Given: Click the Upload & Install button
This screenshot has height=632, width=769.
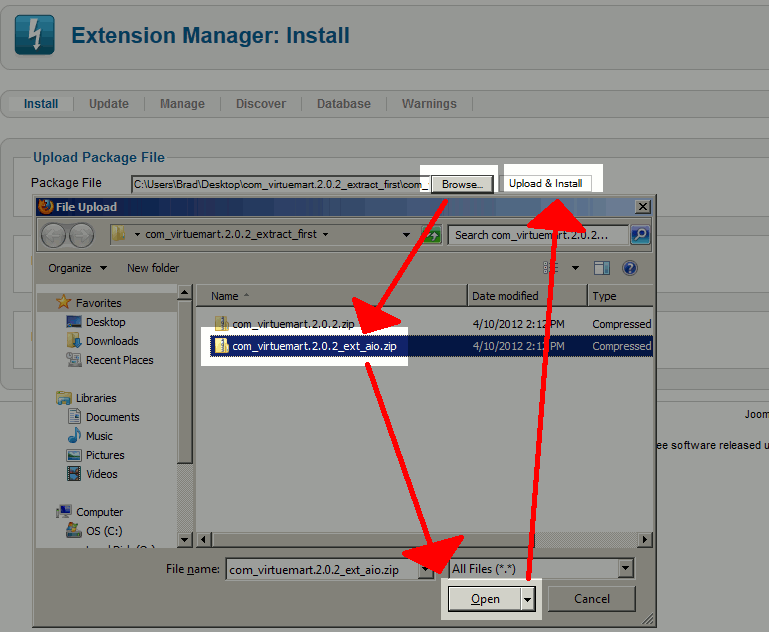Looking at the screenshot, I should (x=546, y=183).
